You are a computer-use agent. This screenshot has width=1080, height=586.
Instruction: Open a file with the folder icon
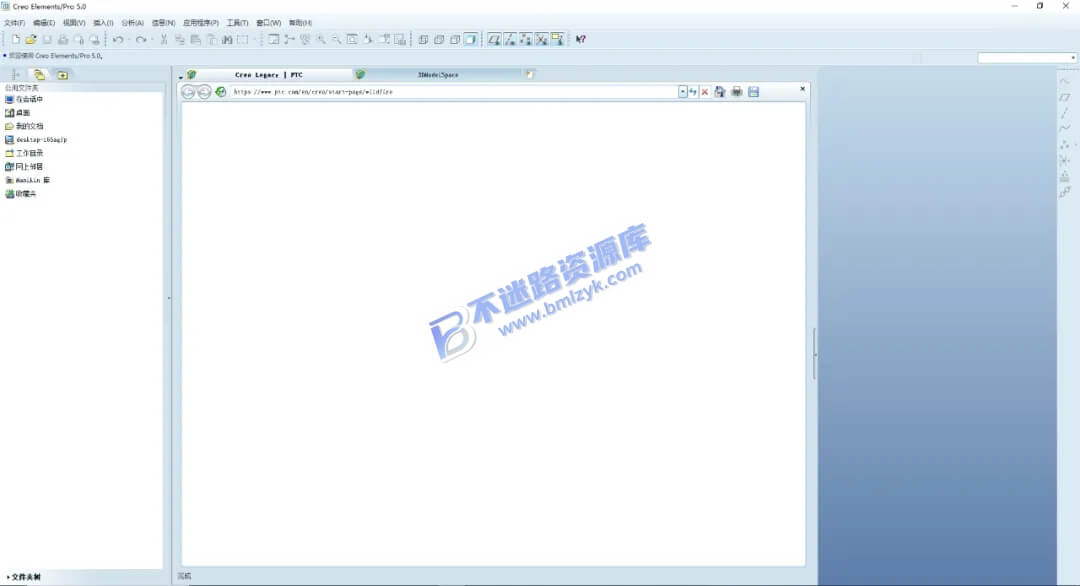(x=31, y=39)
